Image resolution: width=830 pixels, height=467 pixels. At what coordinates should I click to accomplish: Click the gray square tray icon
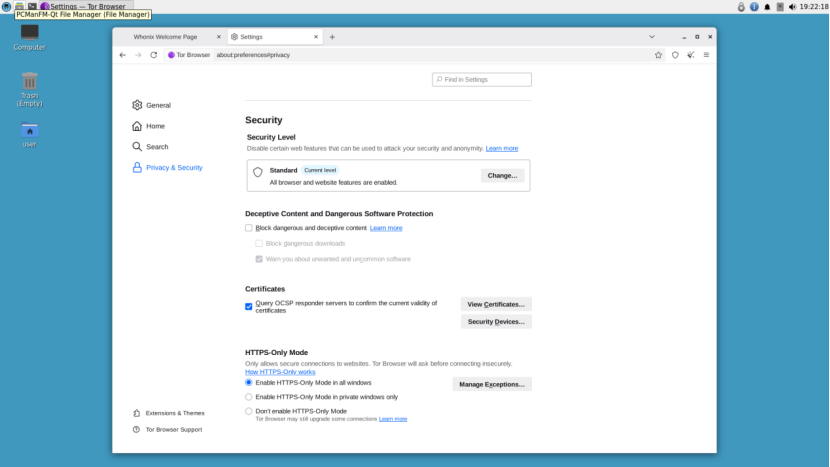[780, 7]
